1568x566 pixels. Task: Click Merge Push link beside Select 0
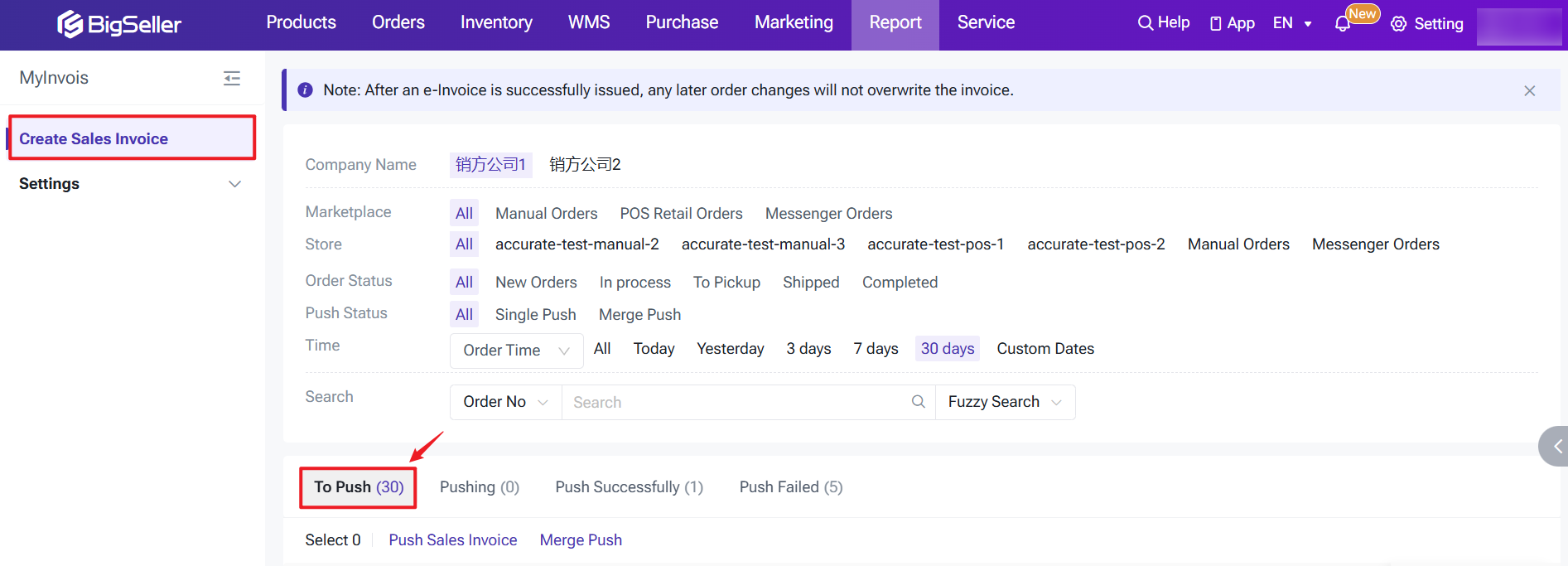[580, 540]
